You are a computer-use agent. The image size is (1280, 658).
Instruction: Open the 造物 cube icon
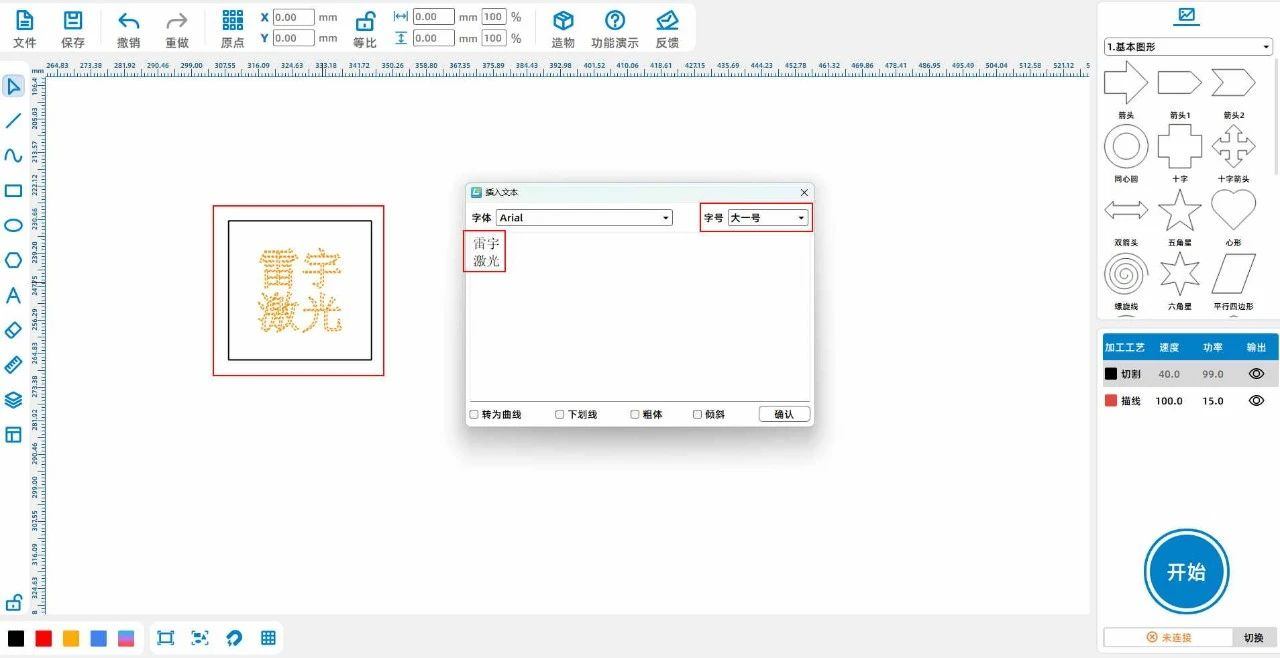click(563, 21)
